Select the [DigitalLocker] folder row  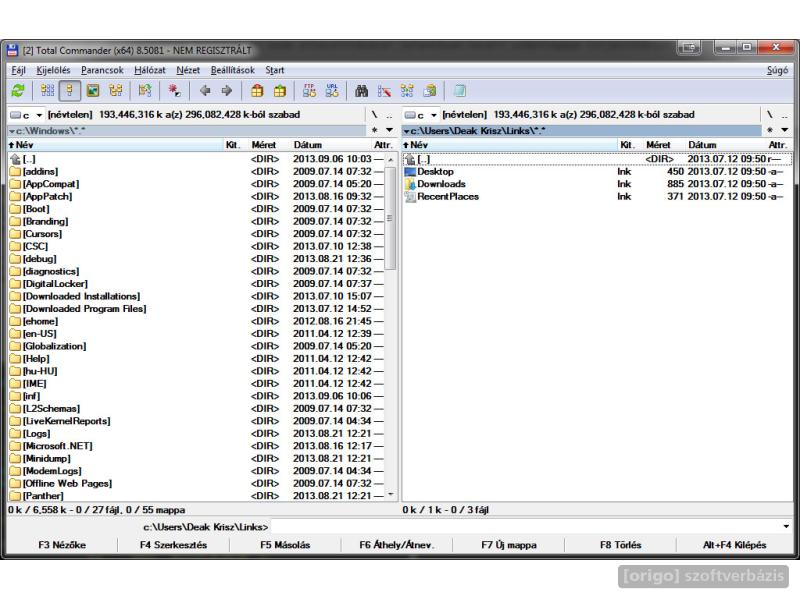tap(196, 284)
